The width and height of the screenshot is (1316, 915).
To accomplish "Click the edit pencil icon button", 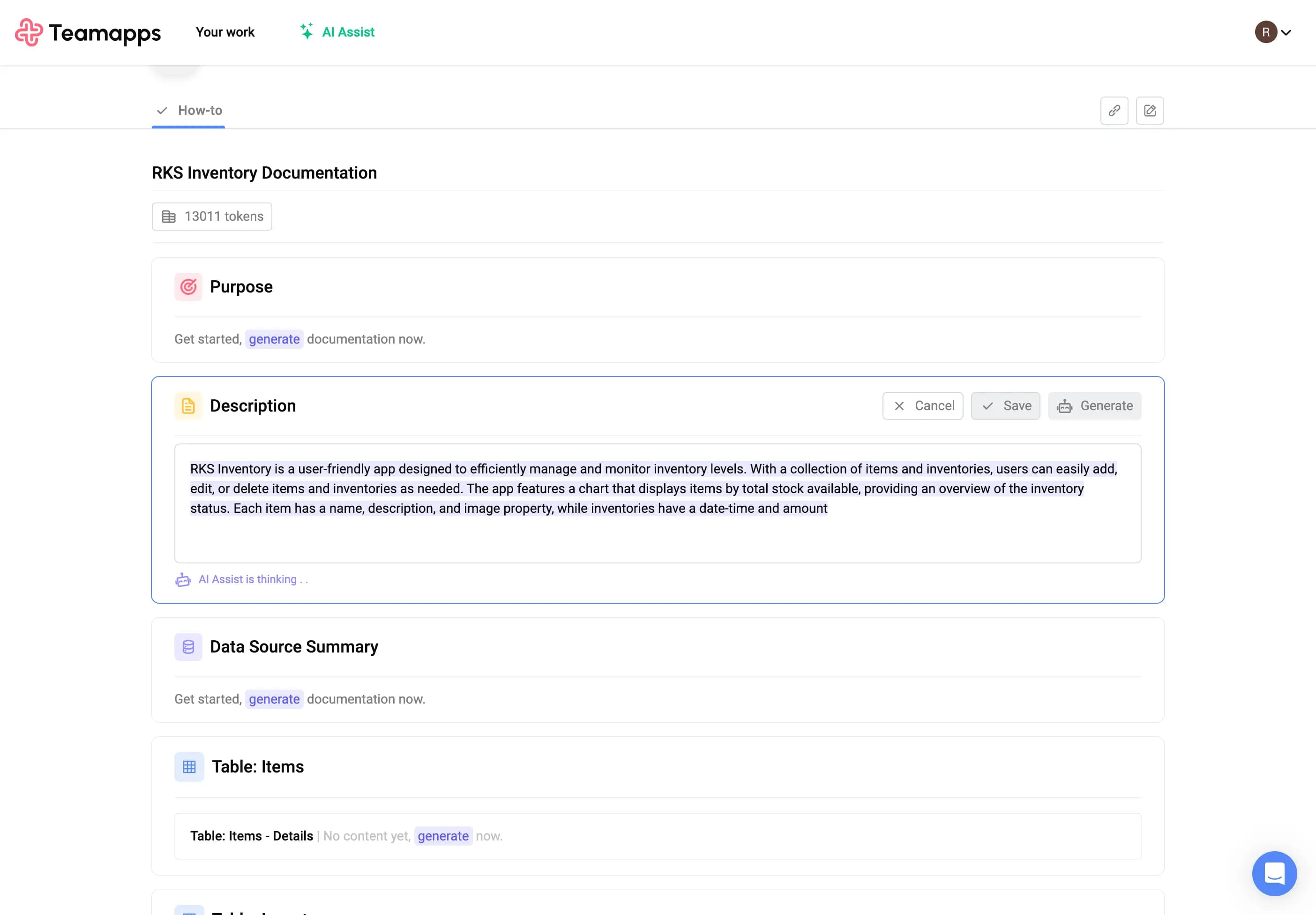I will click(1149, 111).
